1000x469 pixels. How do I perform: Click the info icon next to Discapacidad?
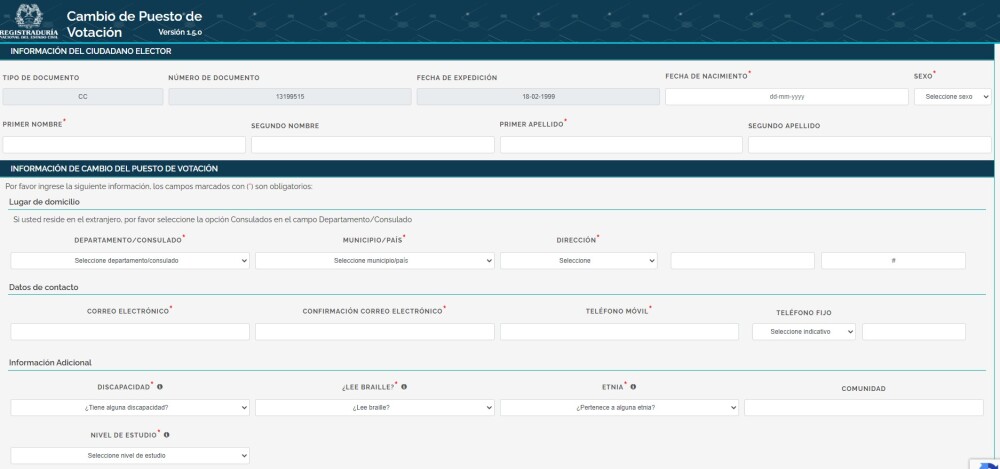coord(160,387)
